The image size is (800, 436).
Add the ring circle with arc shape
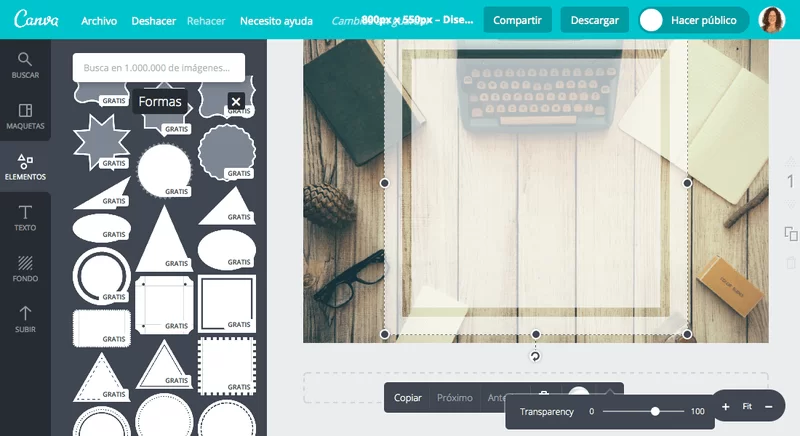(102, 276)
